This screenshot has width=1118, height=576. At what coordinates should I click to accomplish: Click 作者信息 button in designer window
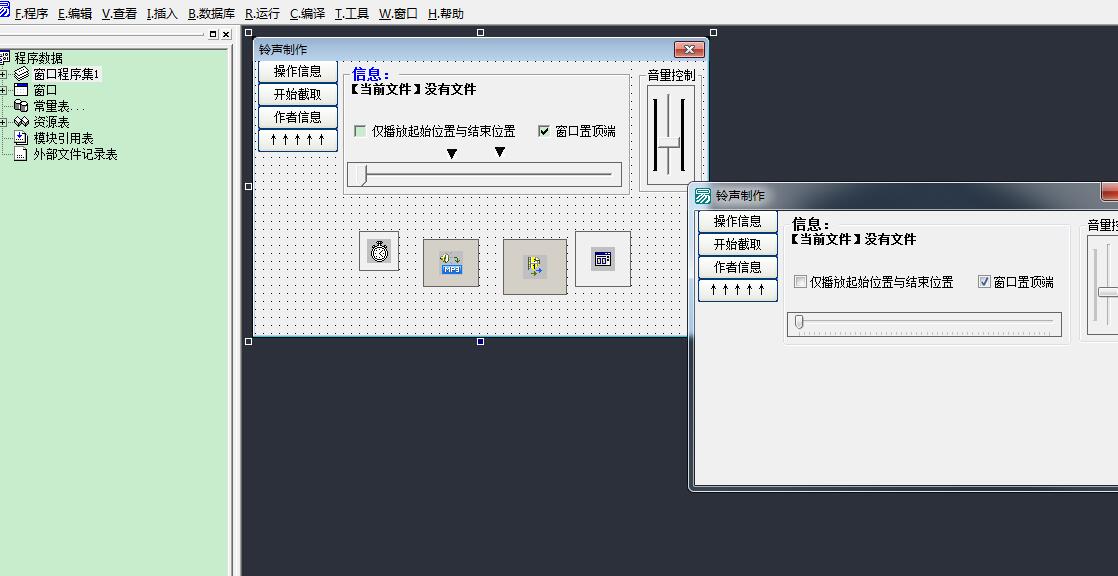pos(298,117)
